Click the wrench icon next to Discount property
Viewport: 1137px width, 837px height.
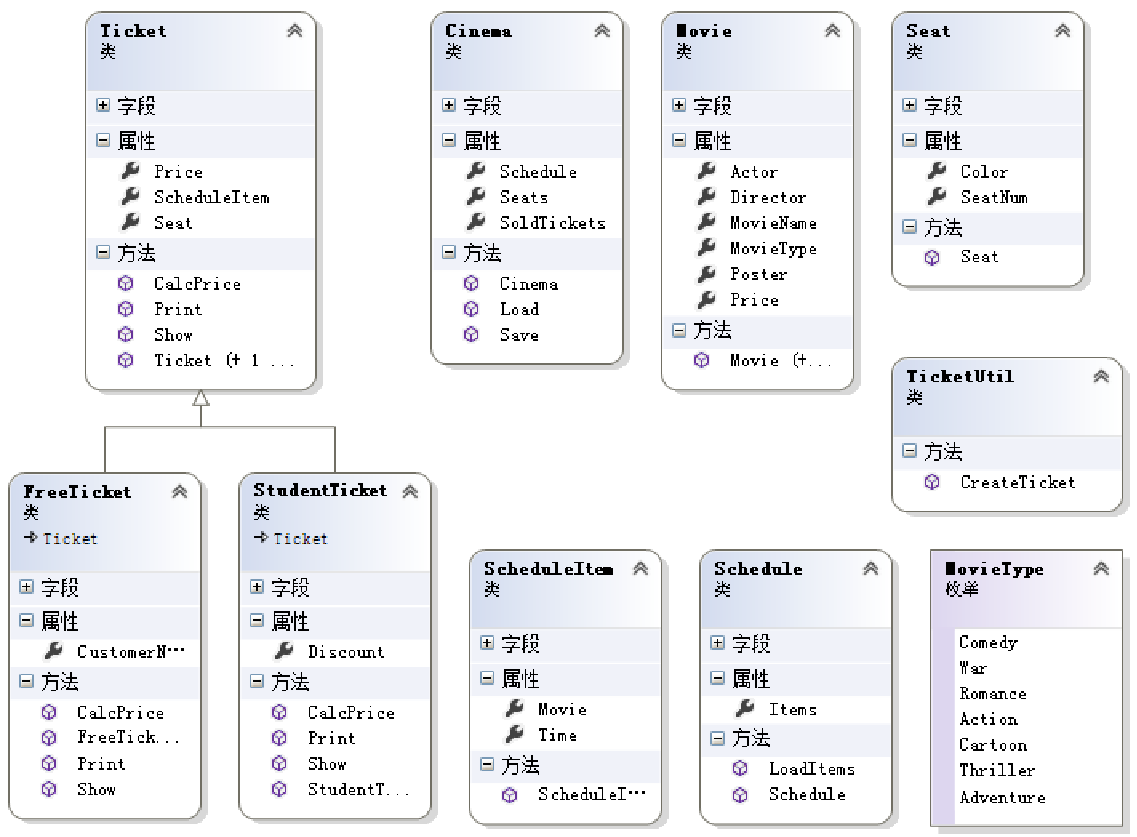(x=283, y=652)
